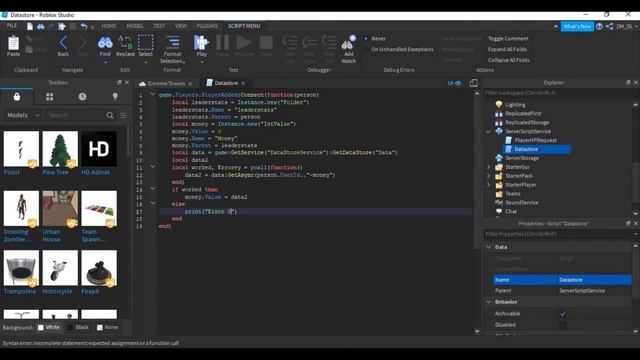
Task: Collapse the ServerScriptService tree node
Action: click(488, 131)
